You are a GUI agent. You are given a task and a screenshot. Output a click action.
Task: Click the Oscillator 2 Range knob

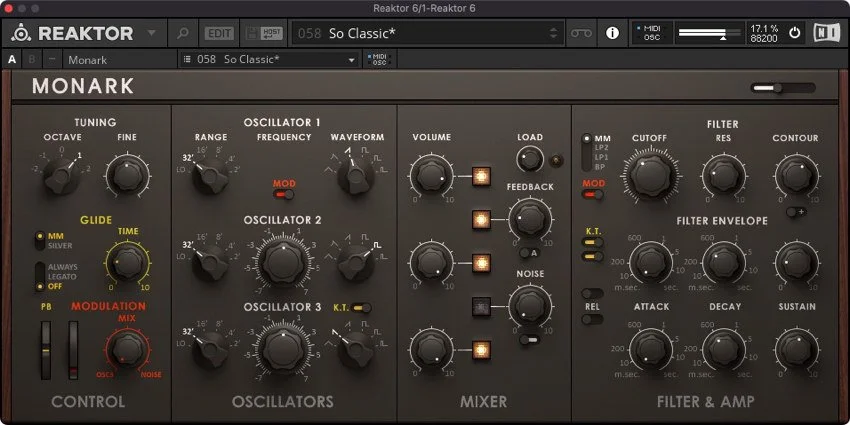tap(210, 262)
